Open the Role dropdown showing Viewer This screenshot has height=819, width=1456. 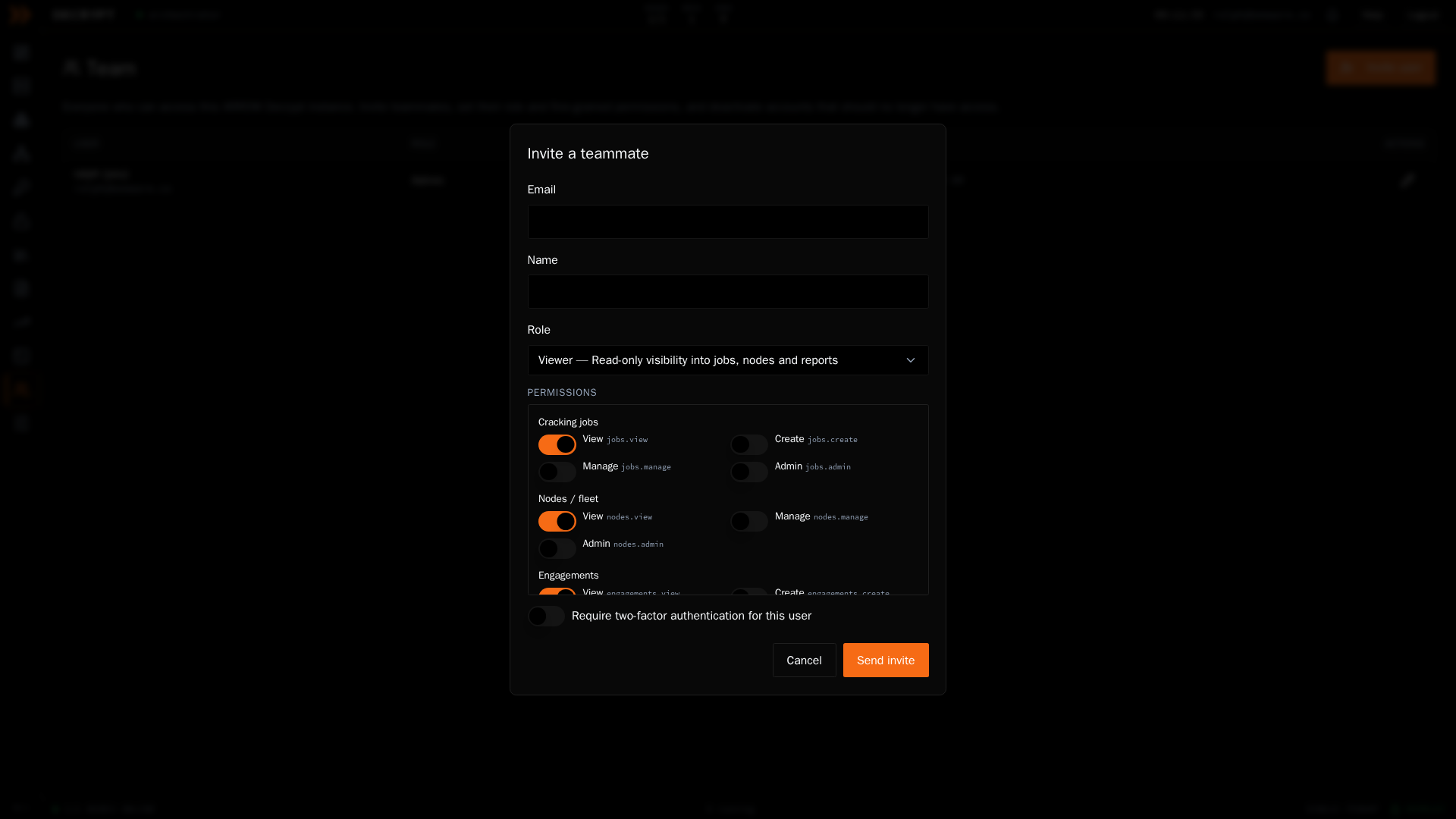pyautogui.click(x=728, y=360)
